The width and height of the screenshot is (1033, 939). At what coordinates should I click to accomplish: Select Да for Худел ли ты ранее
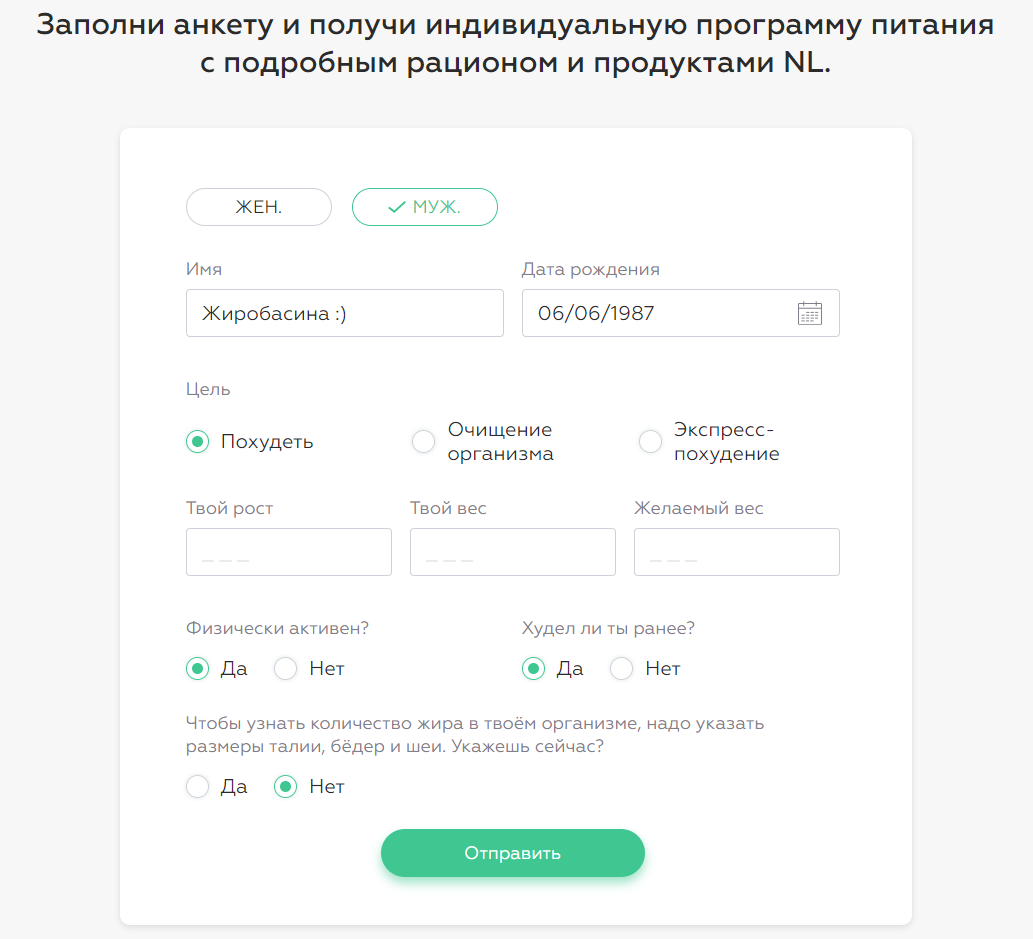[533, 668]
